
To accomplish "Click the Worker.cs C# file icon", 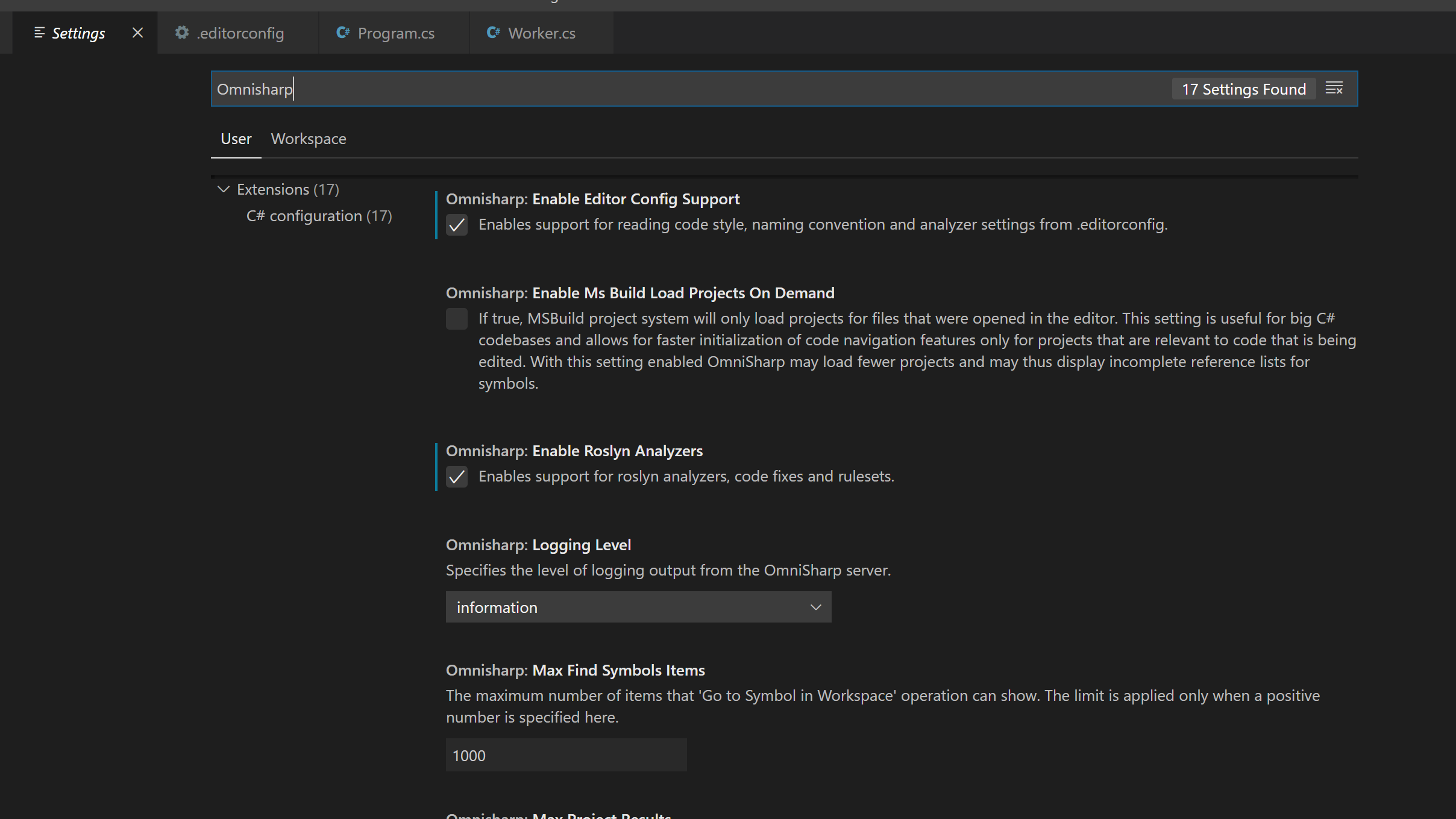I will click(494, 33).
